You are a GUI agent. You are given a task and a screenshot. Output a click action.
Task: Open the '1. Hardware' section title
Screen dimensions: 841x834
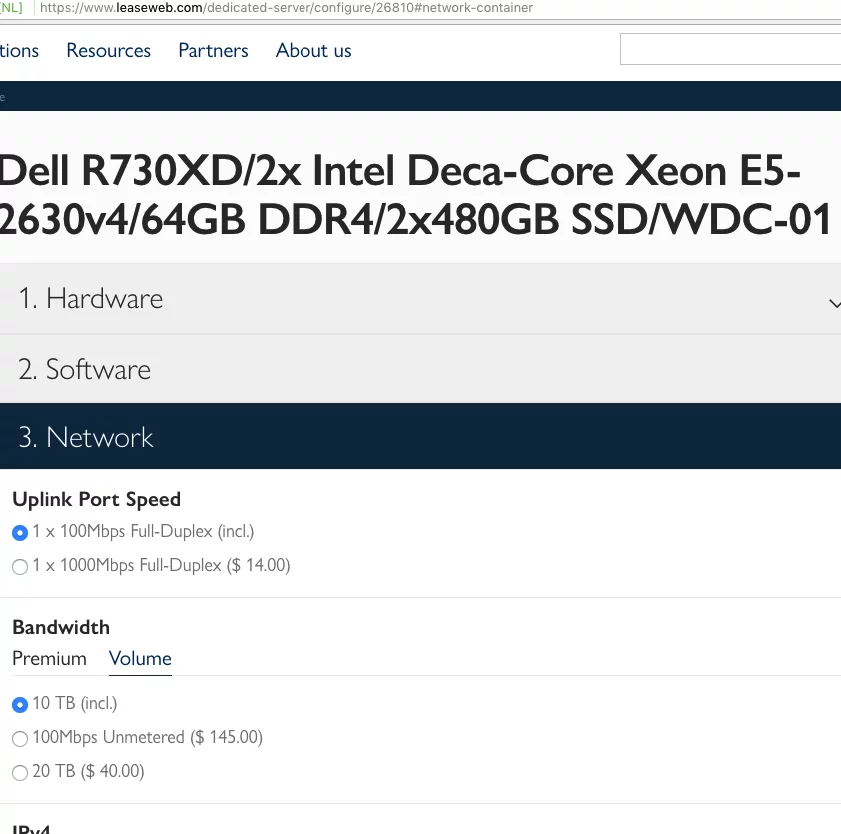click(90, 299)
